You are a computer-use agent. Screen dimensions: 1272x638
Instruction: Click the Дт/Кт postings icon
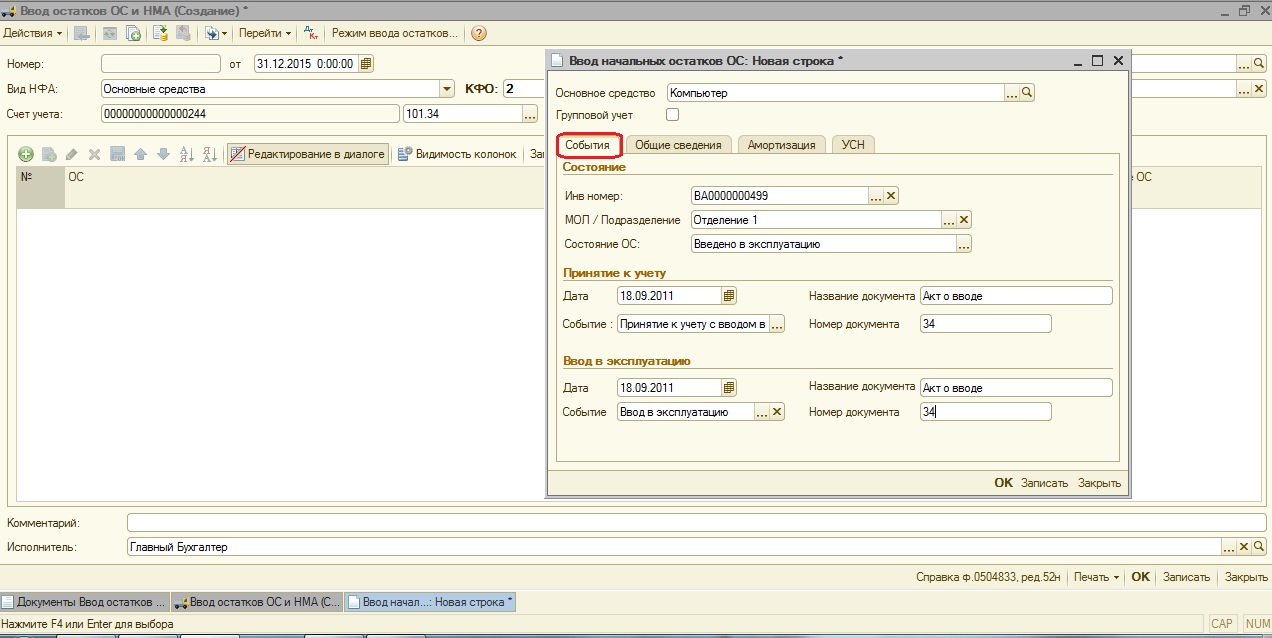coord(310,33)
